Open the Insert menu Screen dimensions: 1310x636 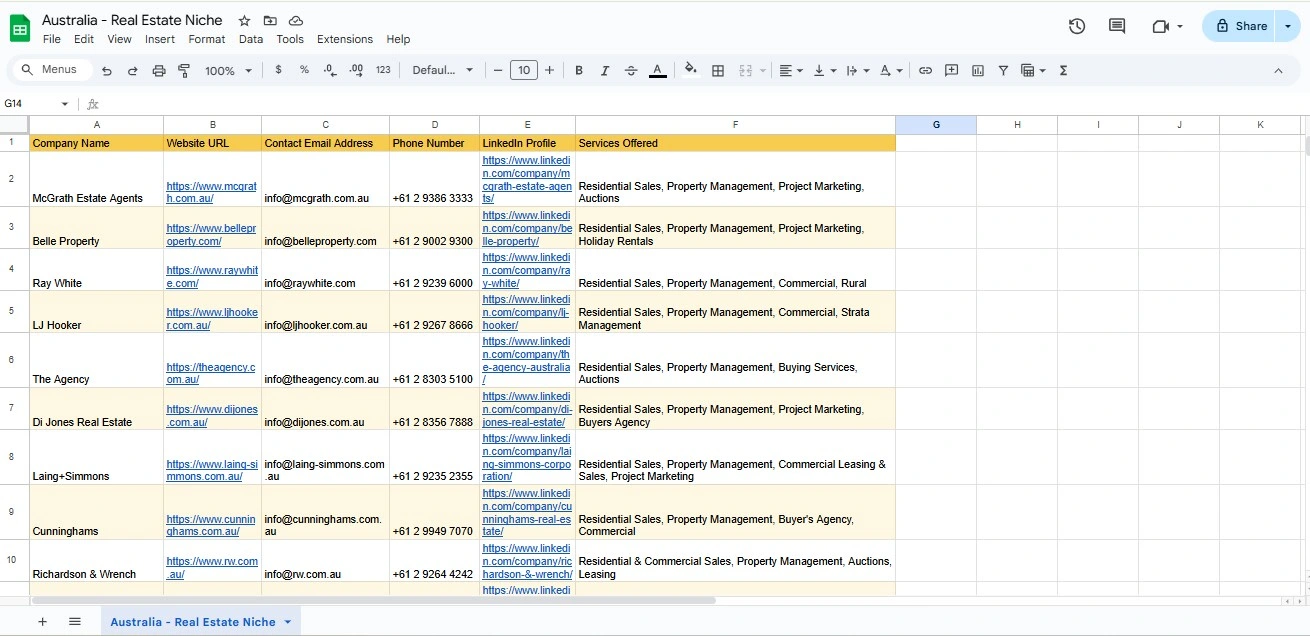(160, 40)
